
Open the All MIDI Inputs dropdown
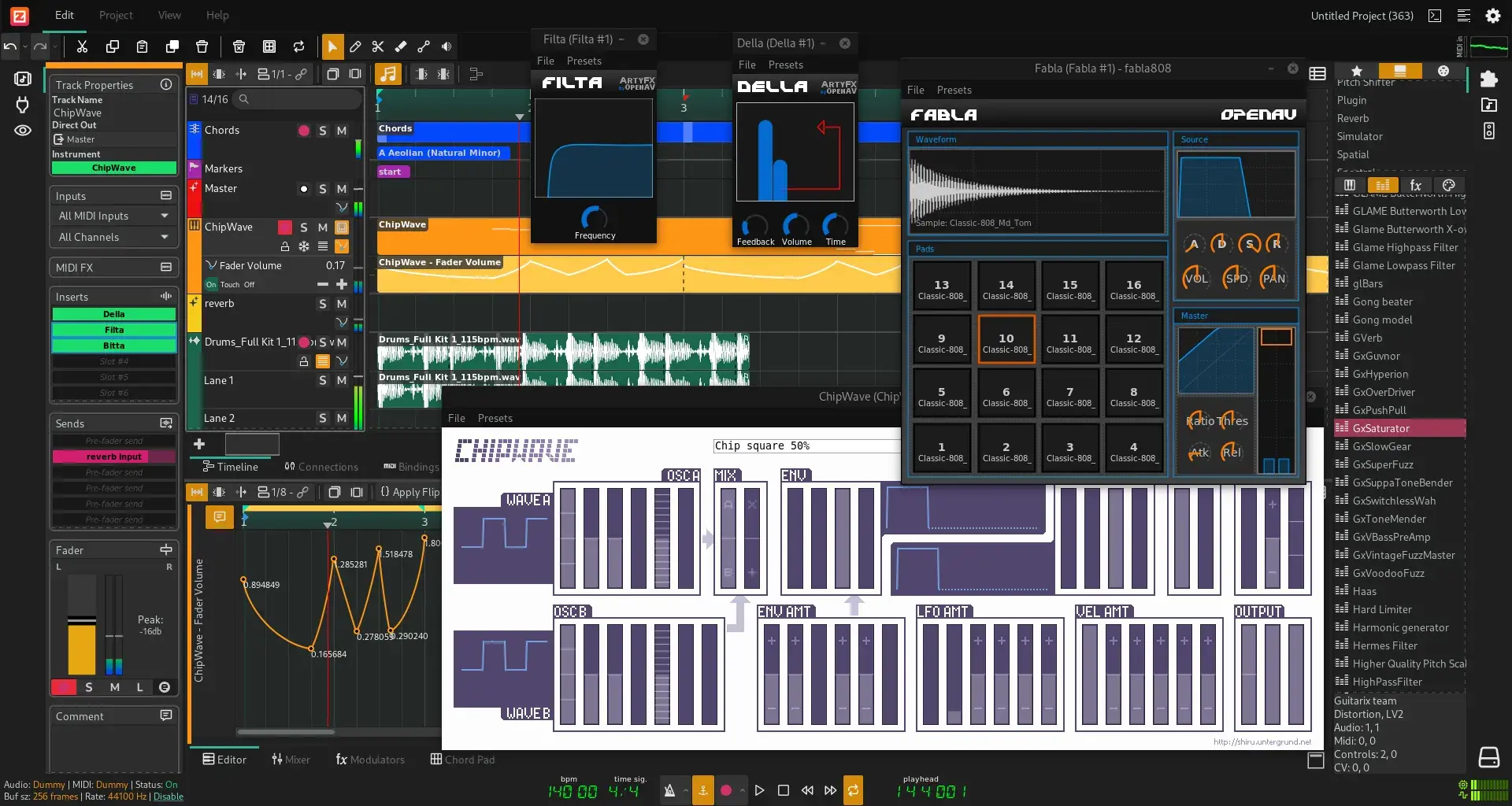pyautogui.click(x=113, y=216)
